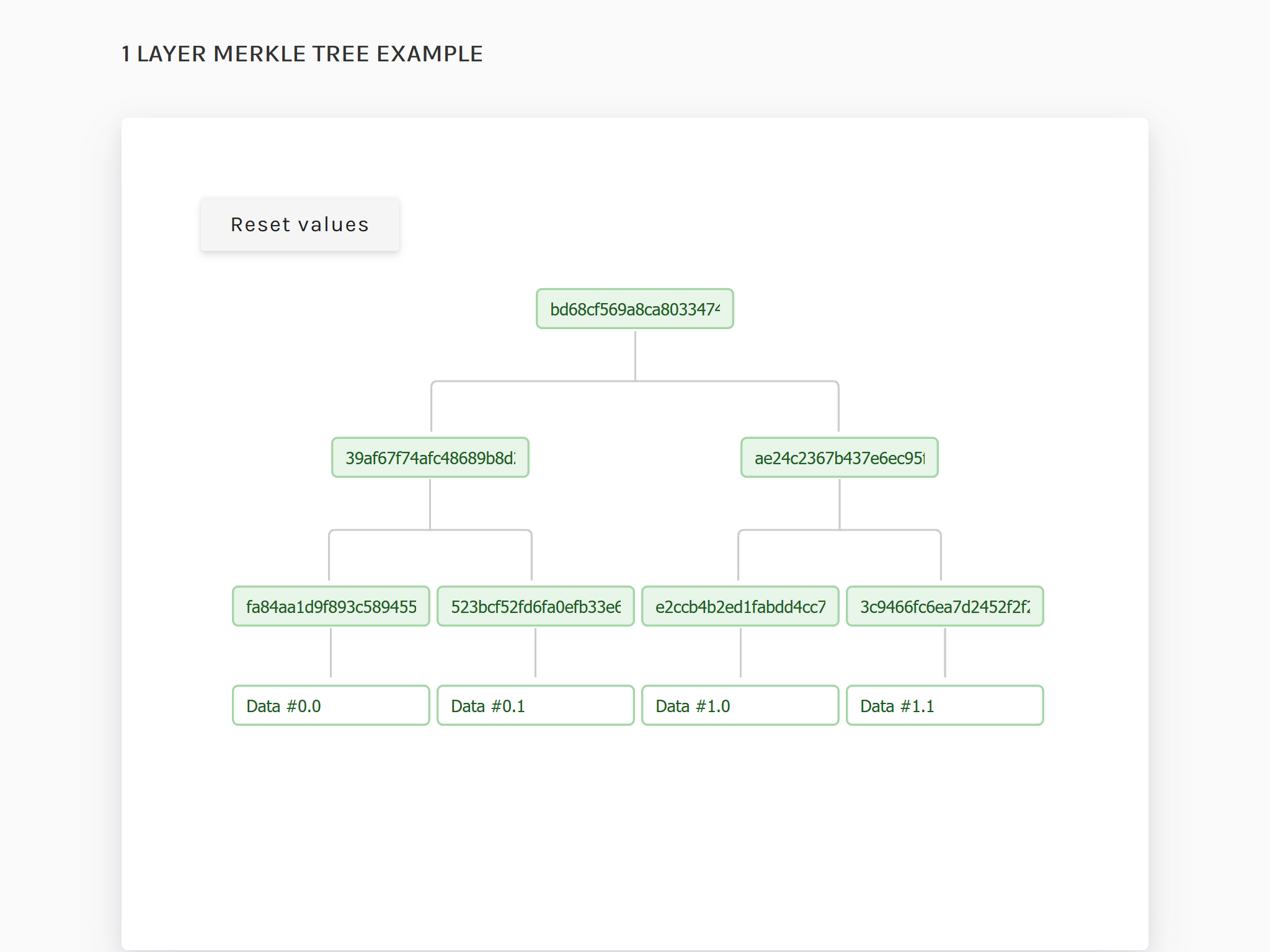
Task: Click leaf hash e2ccb4b2ed1fabdd4cc7
Action: (x=740, y=606)
